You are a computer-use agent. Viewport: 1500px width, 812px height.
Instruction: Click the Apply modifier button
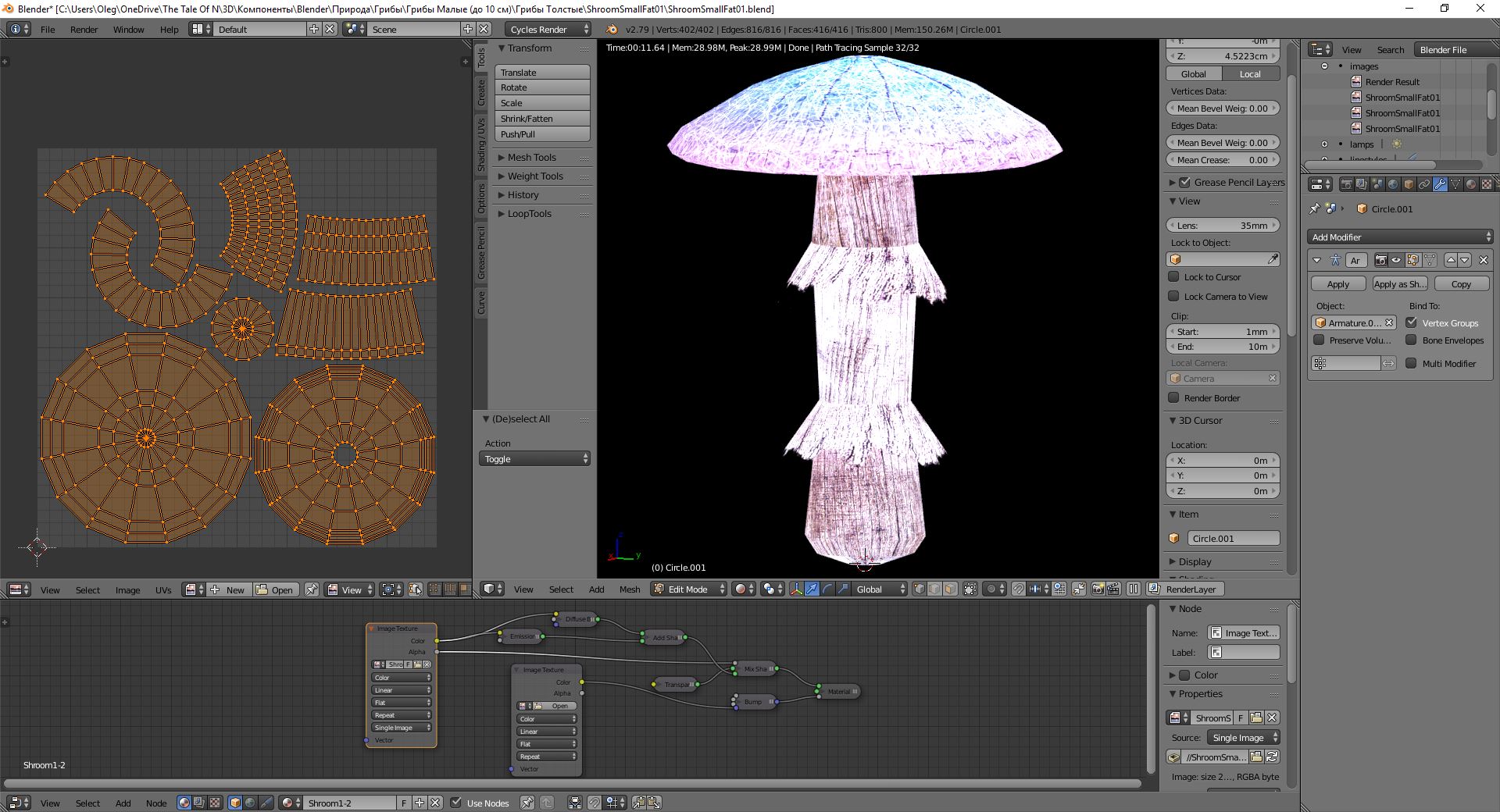[1337, 283]
